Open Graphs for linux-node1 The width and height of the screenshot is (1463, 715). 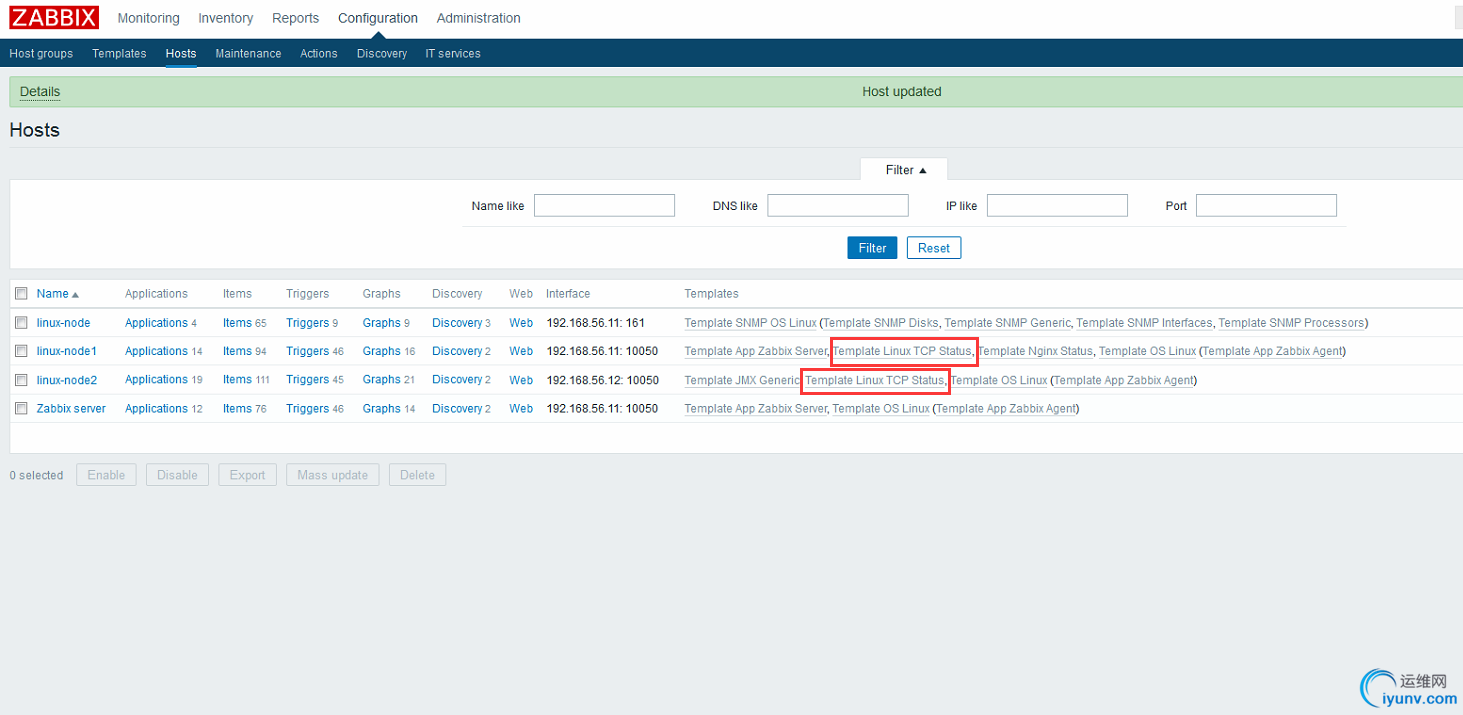coord(382,351)
